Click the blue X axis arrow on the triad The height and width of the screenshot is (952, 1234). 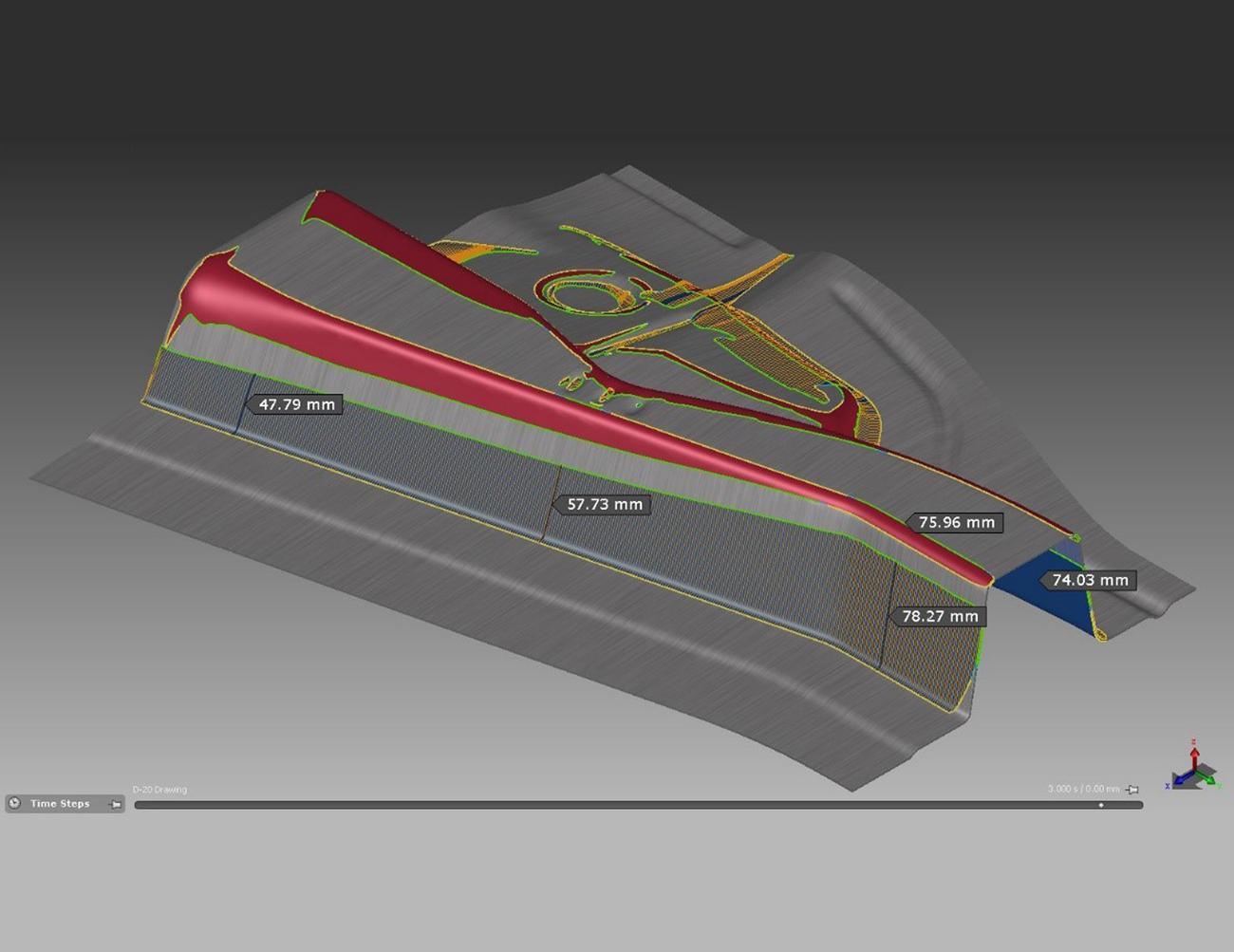[1180, 780]
